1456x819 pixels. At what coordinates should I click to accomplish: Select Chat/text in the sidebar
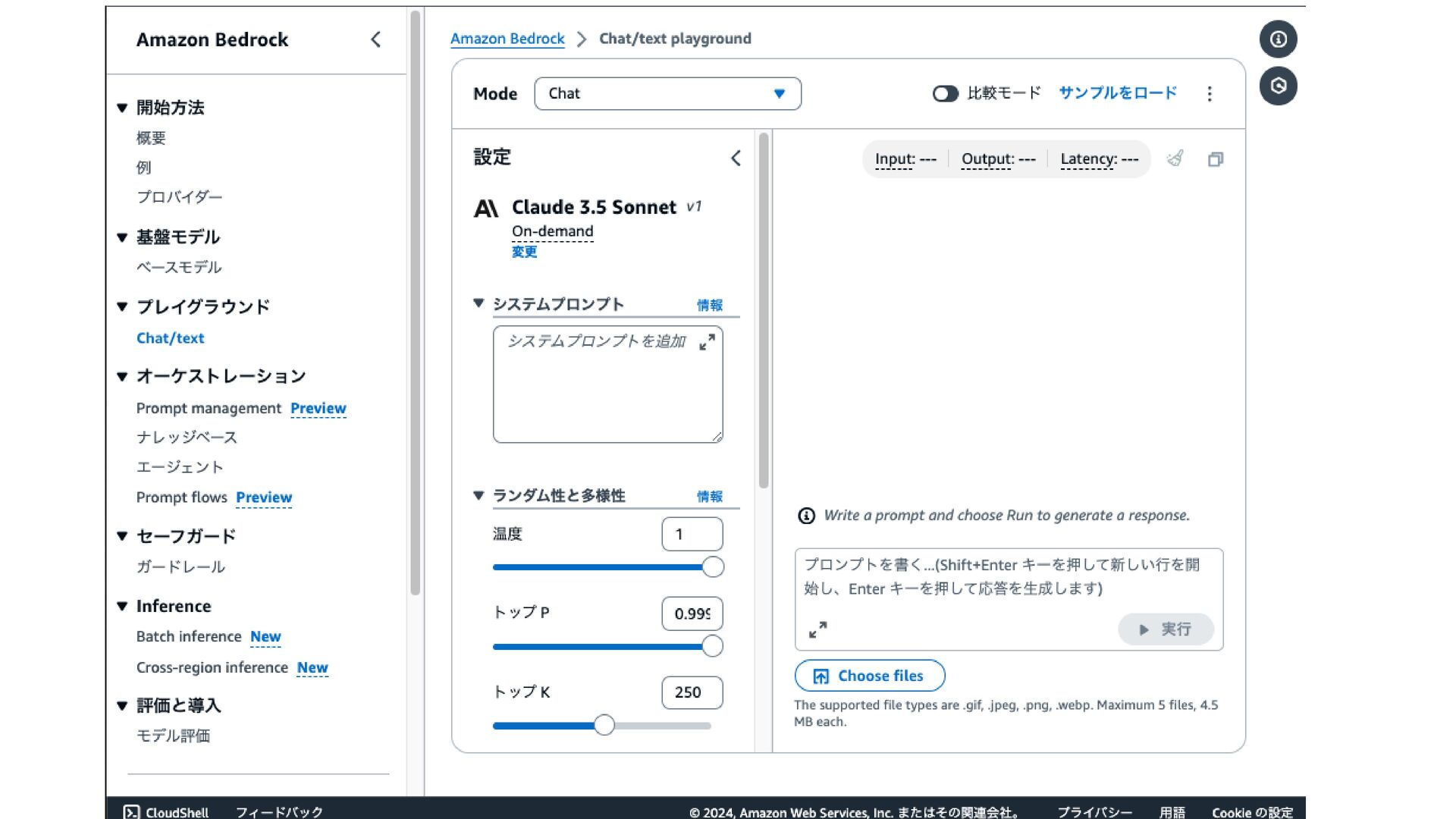click(x=170, y=338)
